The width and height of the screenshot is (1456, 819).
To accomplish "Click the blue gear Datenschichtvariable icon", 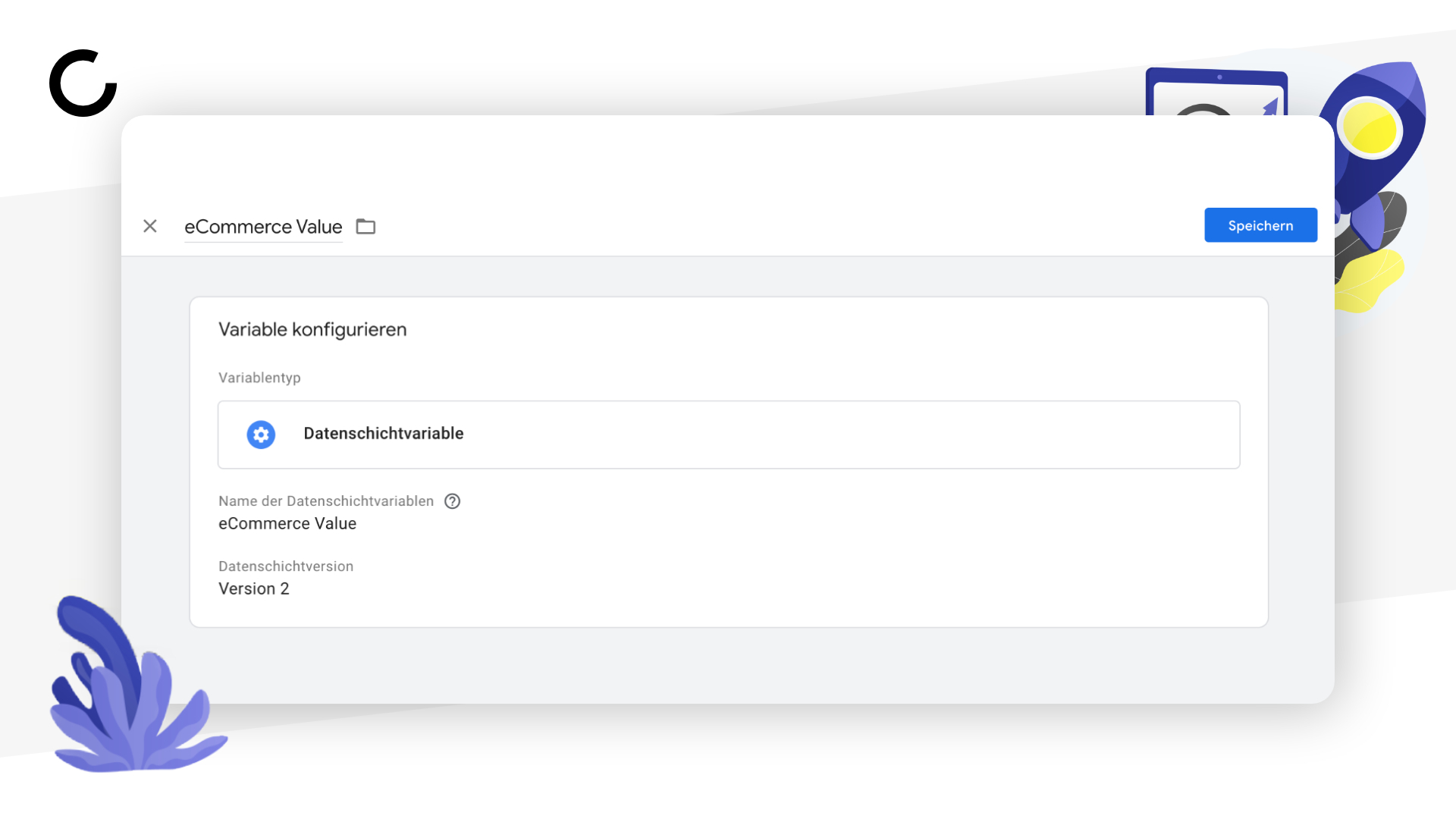I will 261,435.
